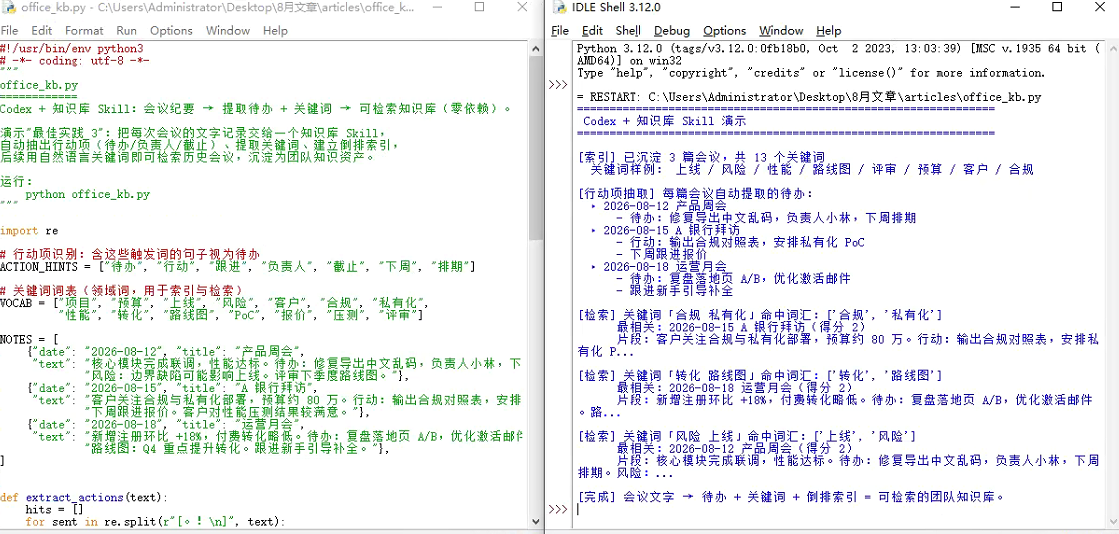Click the '# 行动项识别' comment line in editor

click(130, 254)
